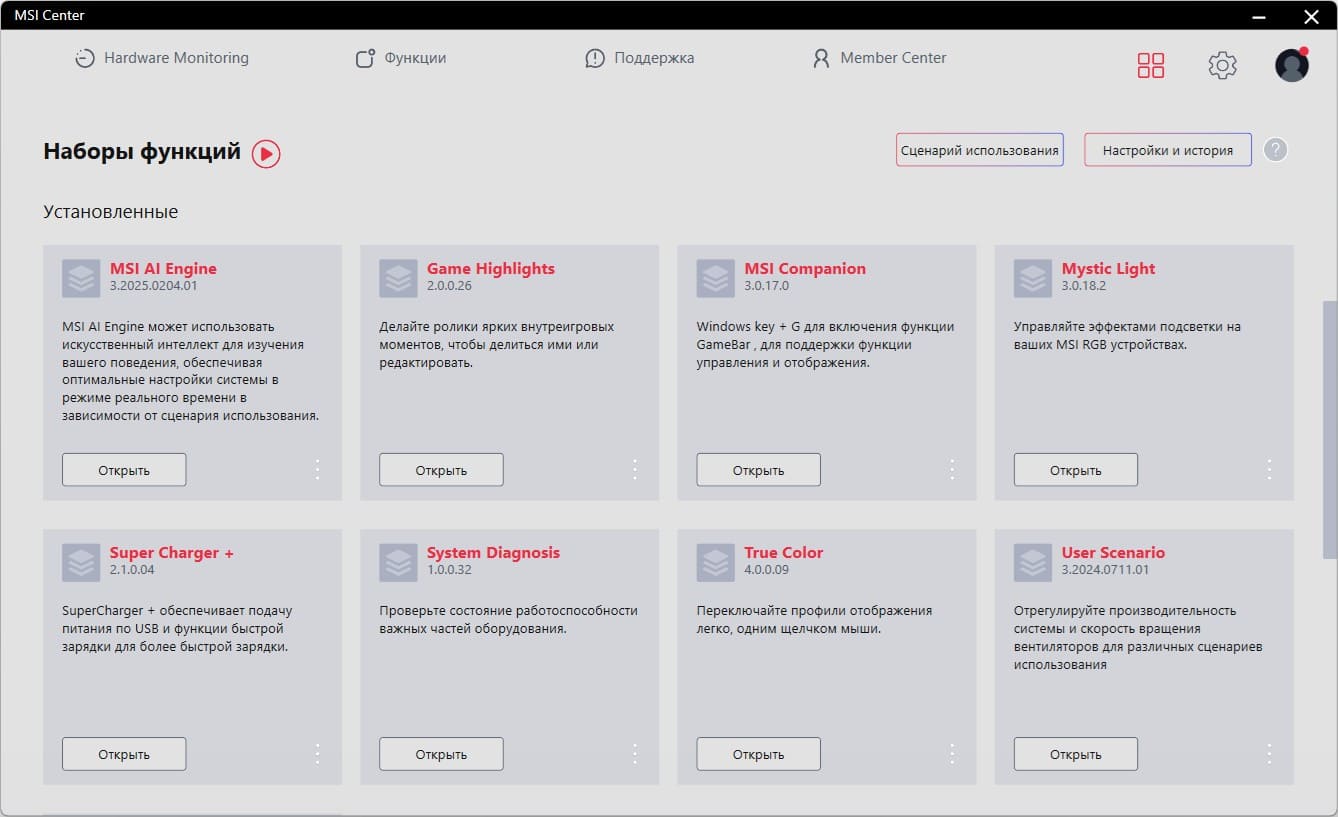Click the Super Charger + layers icon
The width and height of the screenshot is (1338, 817).
tap(81, 562)
